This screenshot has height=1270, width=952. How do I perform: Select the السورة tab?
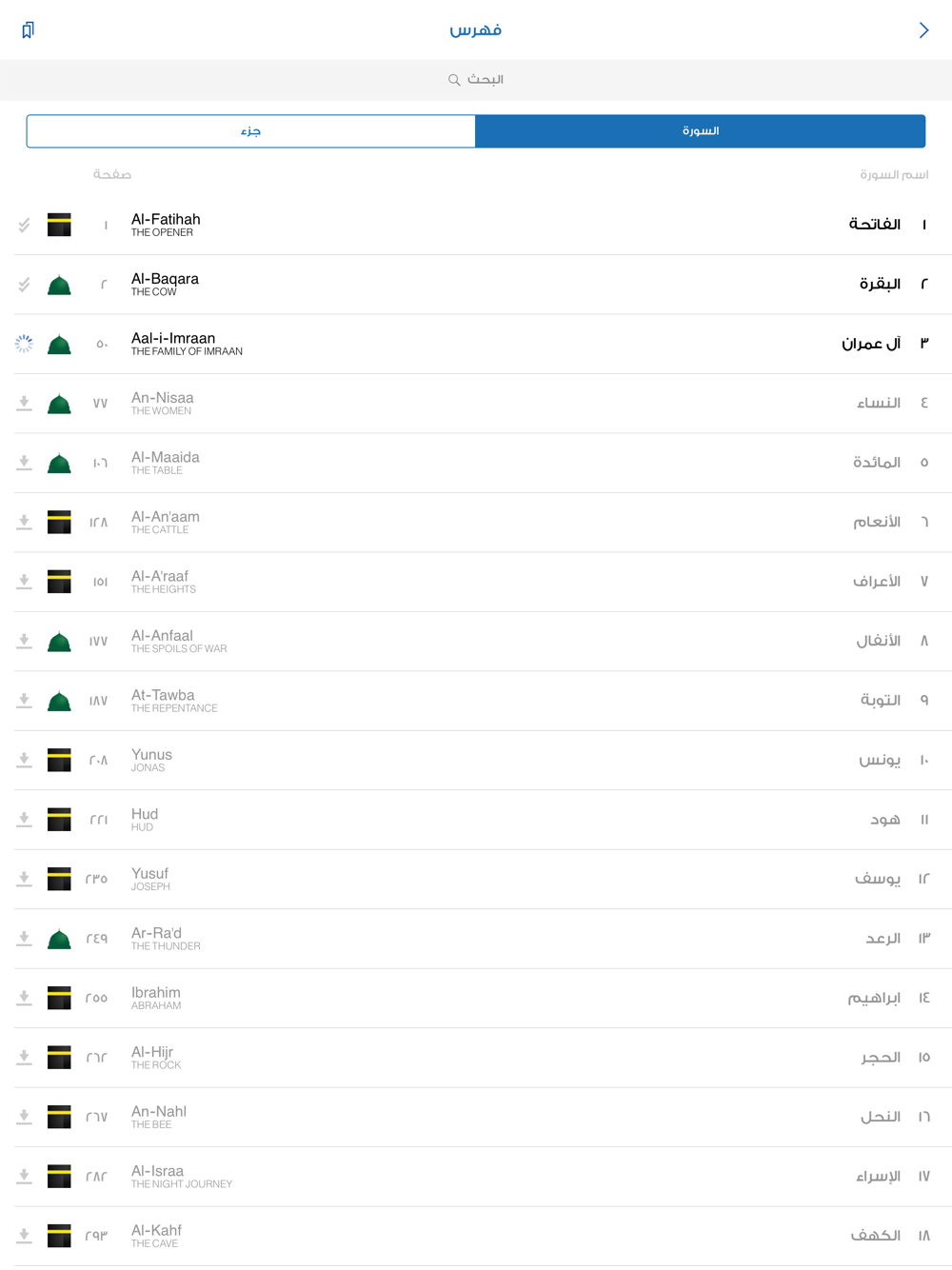point(701,131)
